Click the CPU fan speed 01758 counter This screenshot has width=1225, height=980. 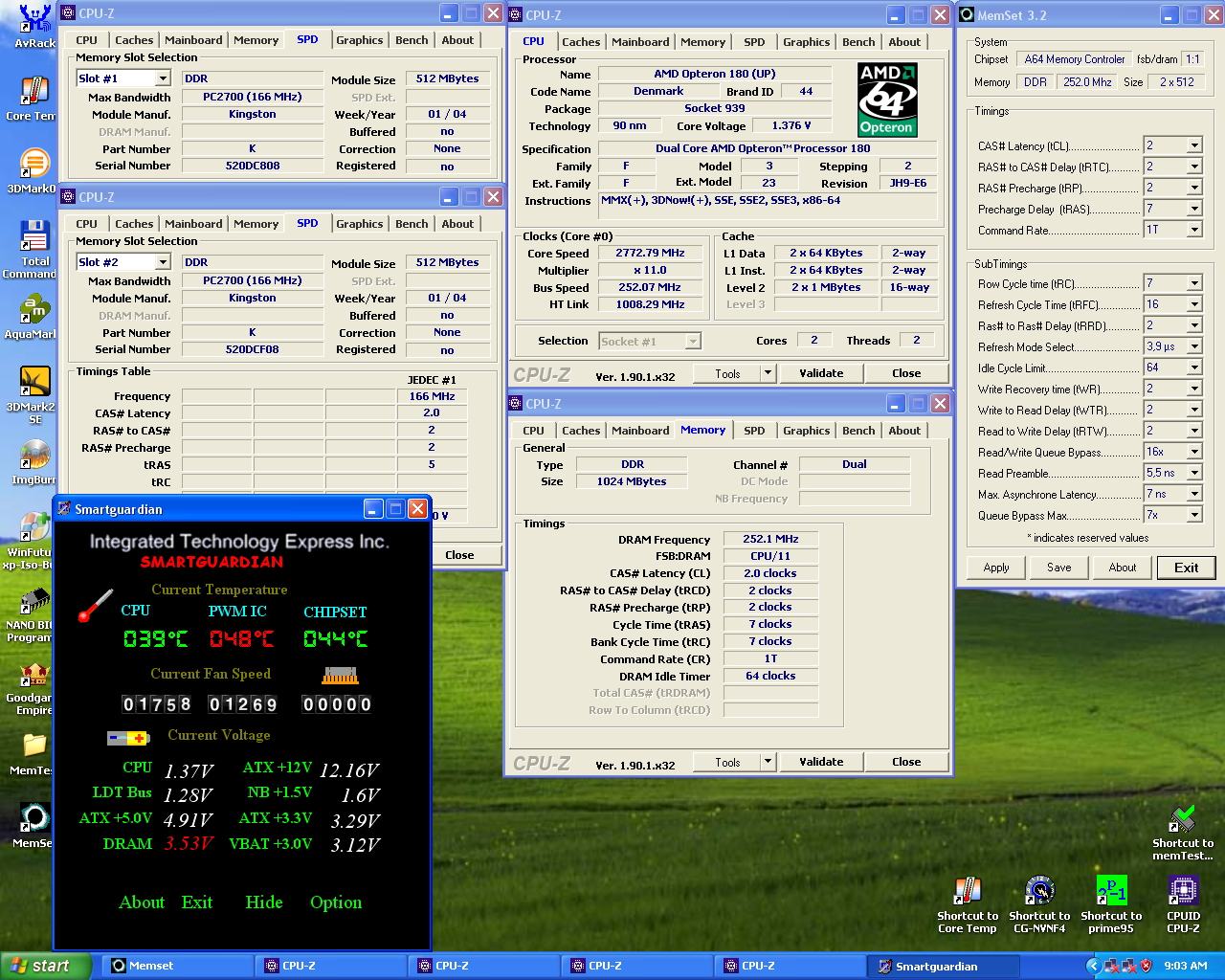coord(157,704)
